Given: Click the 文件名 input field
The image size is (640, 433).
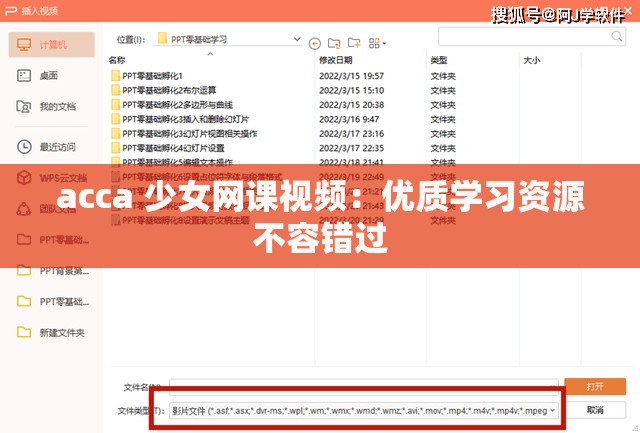Looking at the screenshot, I should click(x=364, y=386).
